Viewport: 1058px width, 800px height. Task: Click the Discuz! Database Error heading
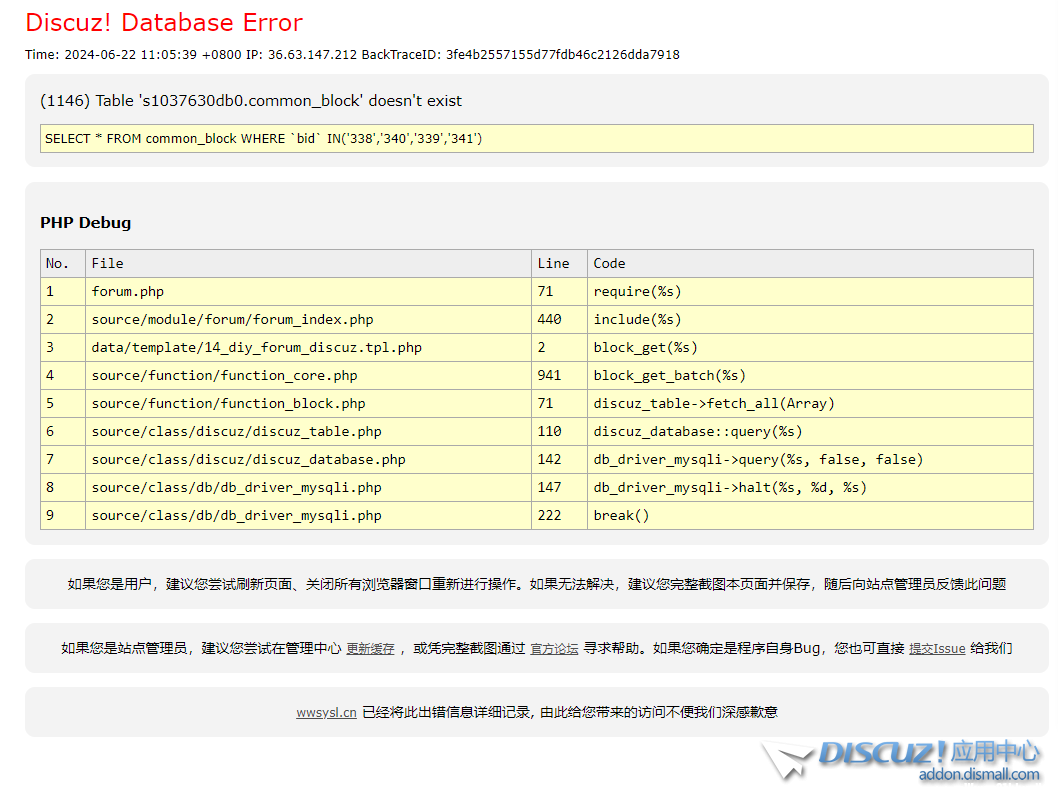pyautogui.click(x=164, y=22)
